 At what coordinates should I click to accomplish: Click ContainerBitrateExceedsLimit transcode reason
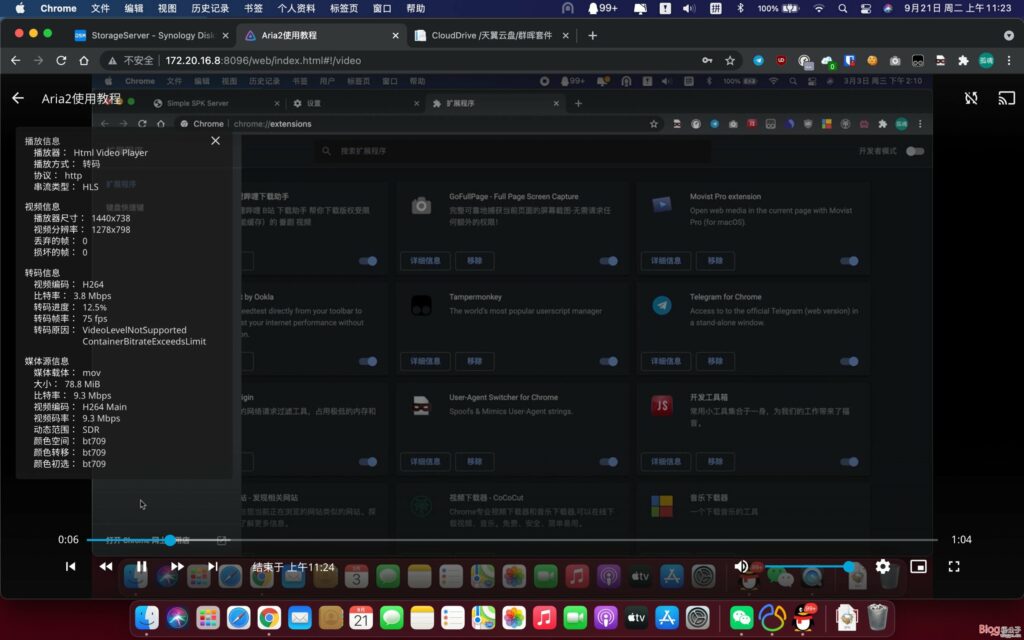point(144,341)
